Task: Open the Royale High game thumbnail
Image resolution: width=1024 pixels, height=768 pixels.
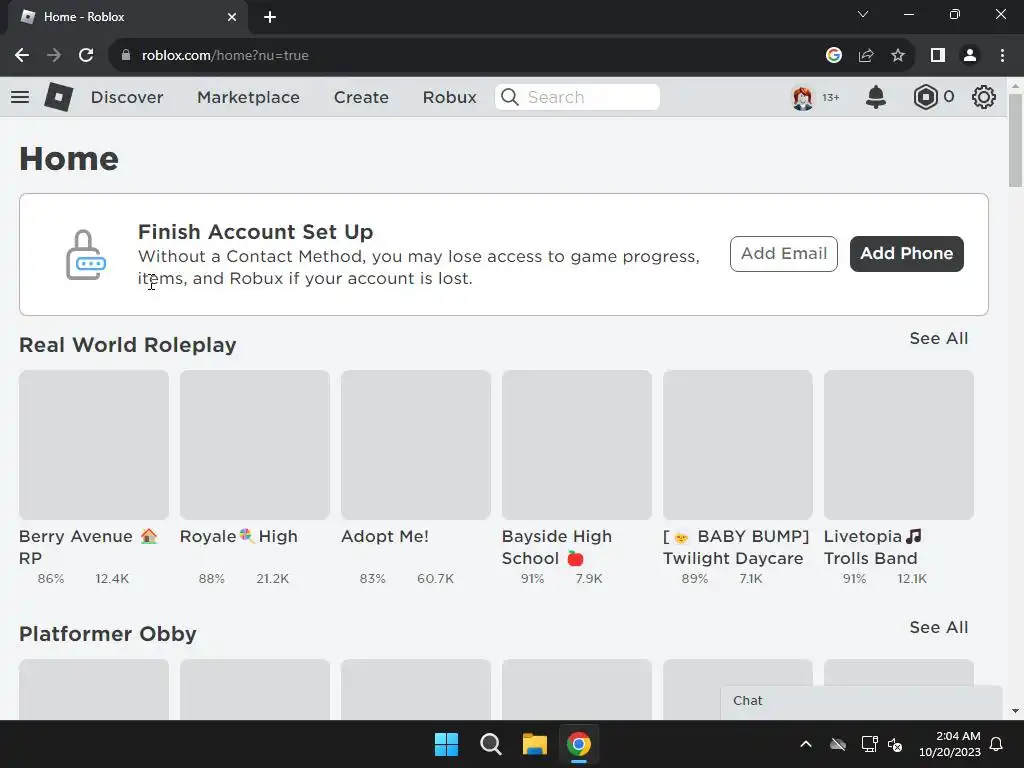Action: 255,445
